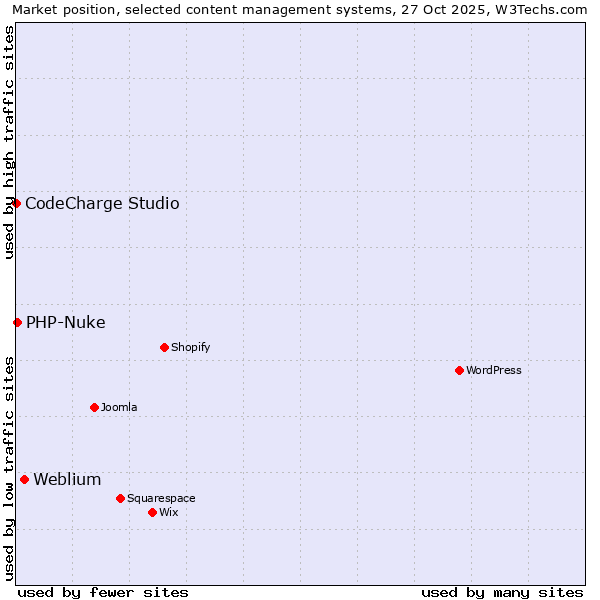Viewport: 600px width, 600px height.
Task: Click the Wix data point marker
Action: [152, 512]
